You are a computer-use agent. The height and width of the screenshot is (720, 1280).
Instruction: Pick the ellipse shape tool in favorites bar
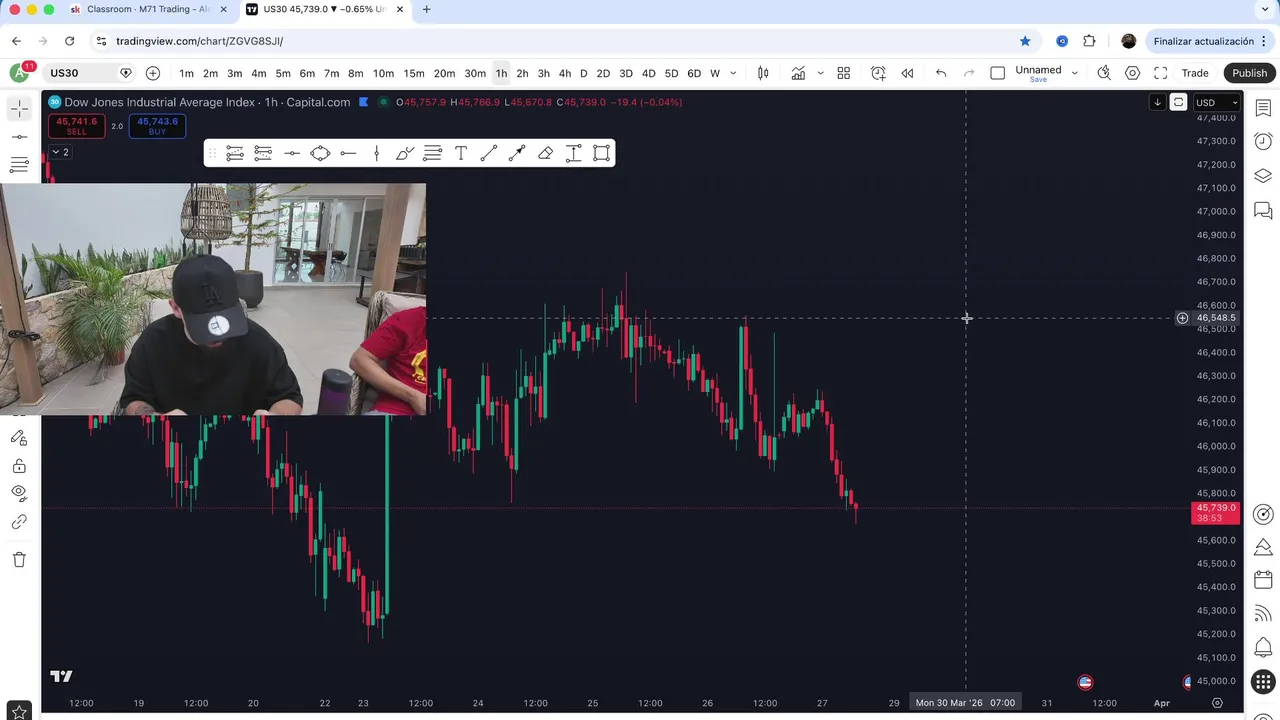(320, 153)
